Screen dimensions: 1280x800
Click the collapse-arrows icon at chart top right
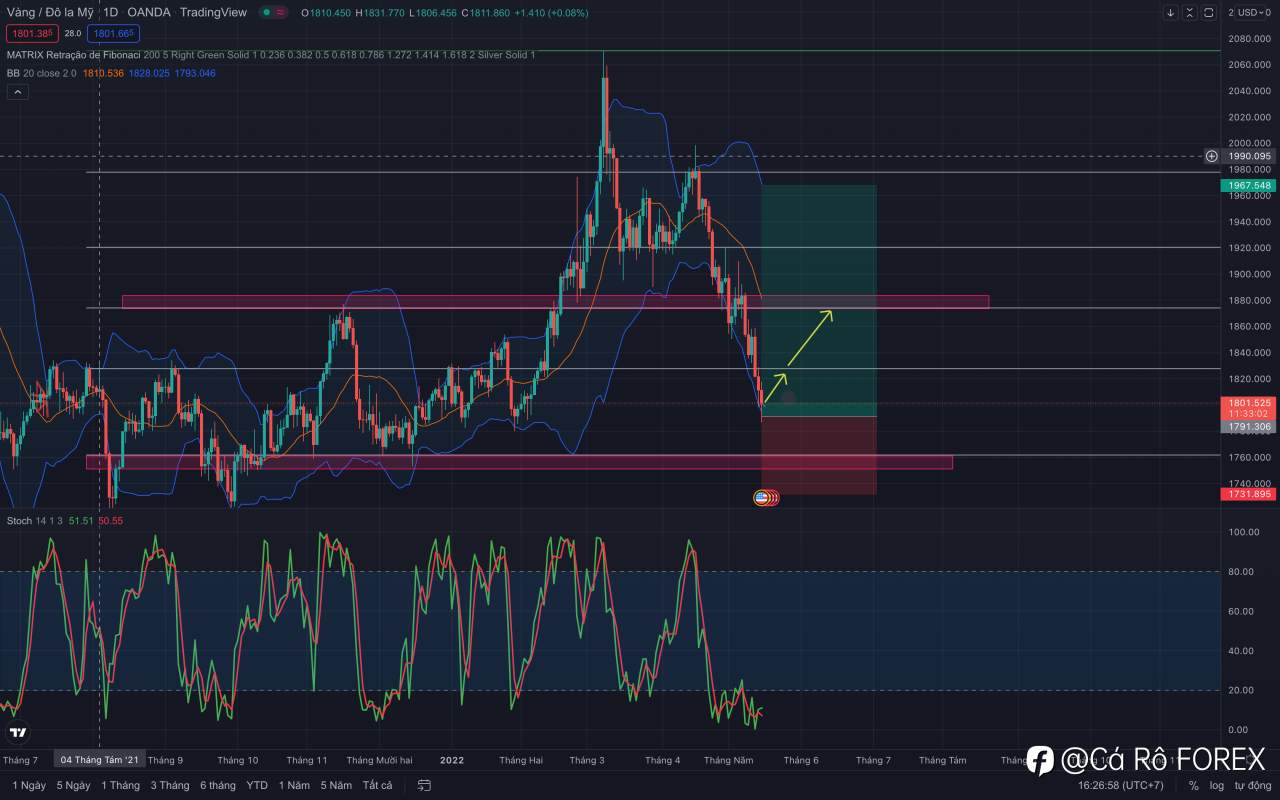click(1189, 12)
